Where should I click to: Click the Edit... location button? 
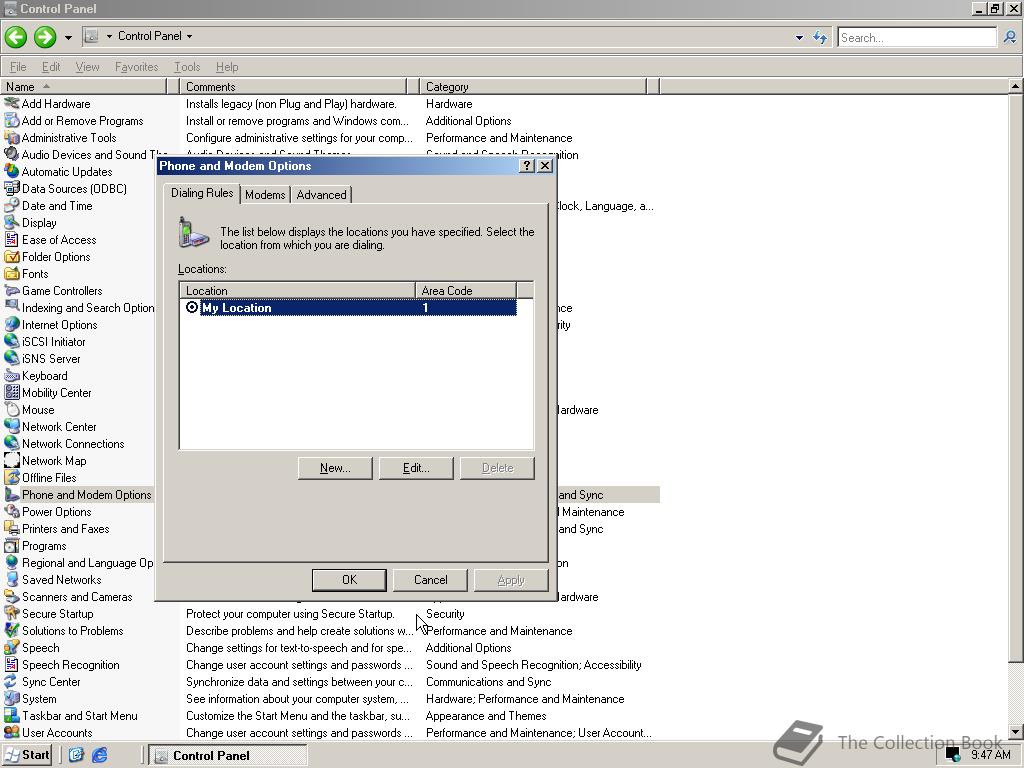416,468
